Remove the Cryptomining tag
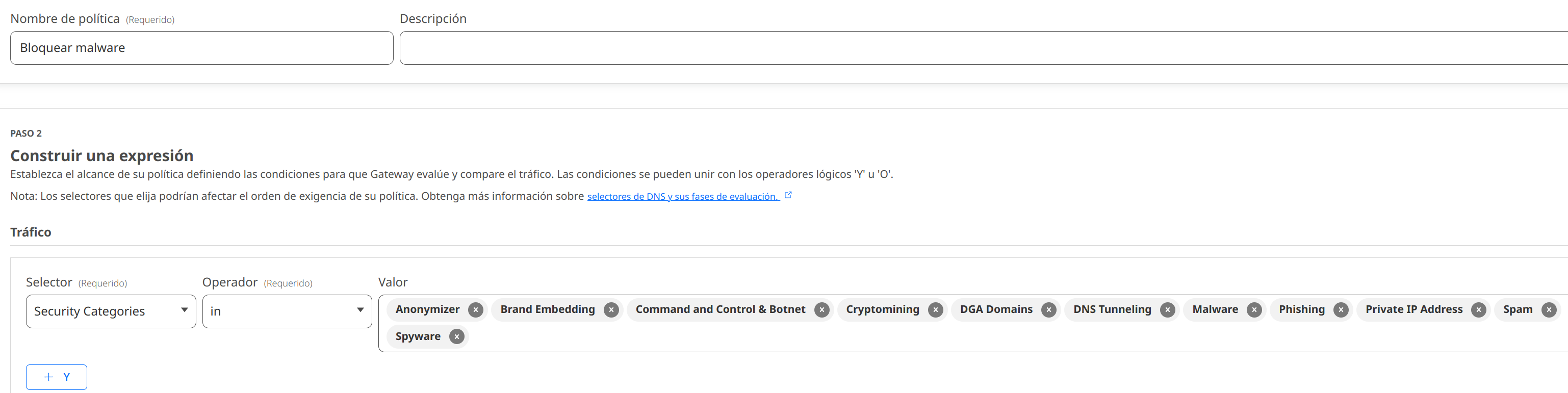Viewport: 1568px width, 393px height. coord(936,309)
